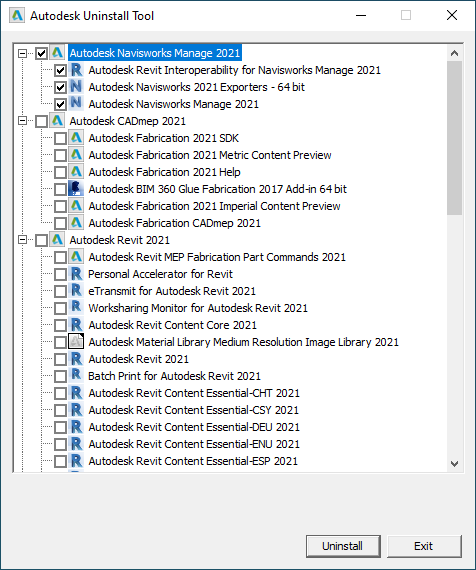Click the scroll up arrow of the list
Image resolution: width=476 pixels, height=570 pixels.
pos(454,53)
